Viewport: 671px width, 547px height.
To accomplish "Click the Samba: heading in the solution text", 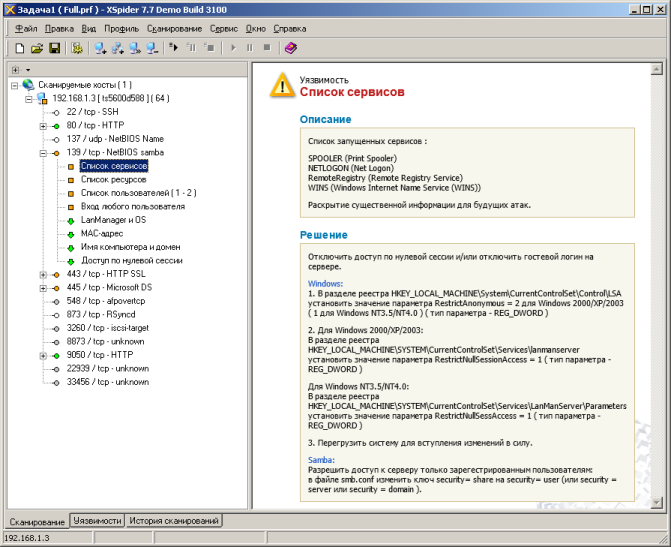I will click(x=321, y=460).
